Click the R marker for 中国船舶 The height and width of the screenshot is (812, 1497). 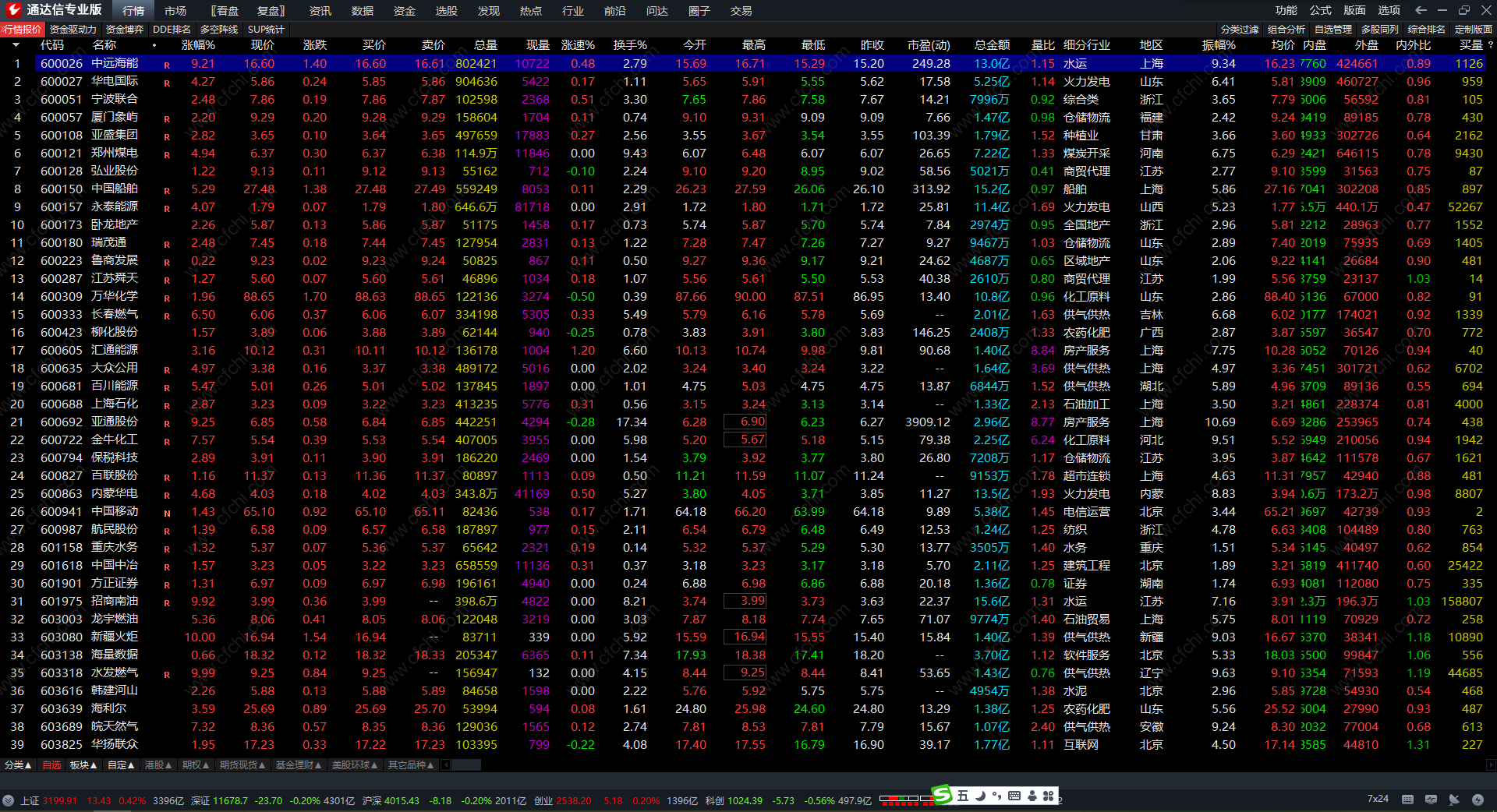click(167, 191)
